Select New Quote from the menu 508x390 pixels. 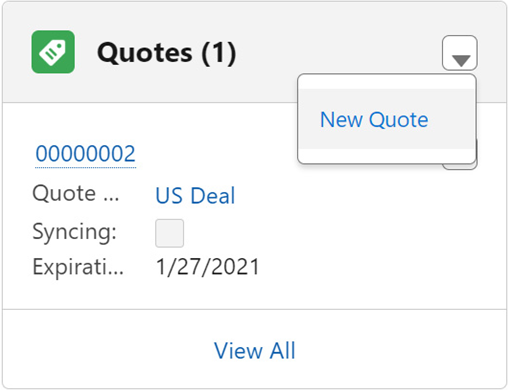[x=374, y=119]
